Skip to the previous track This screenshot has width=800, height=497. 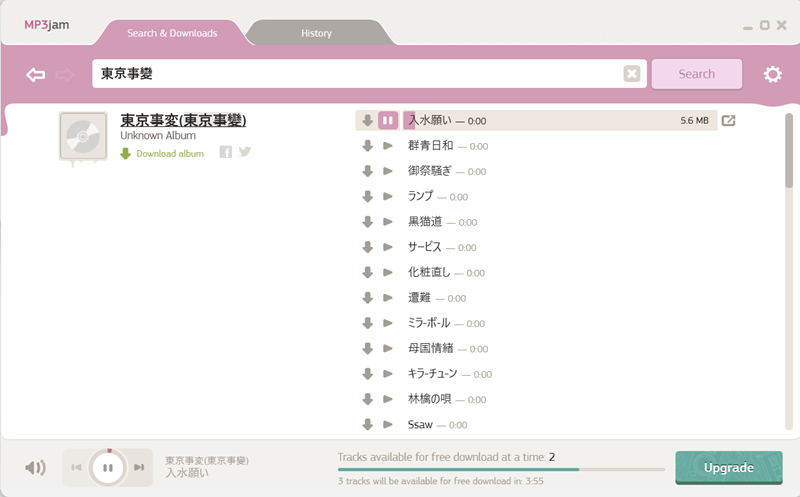pos(76,467)
